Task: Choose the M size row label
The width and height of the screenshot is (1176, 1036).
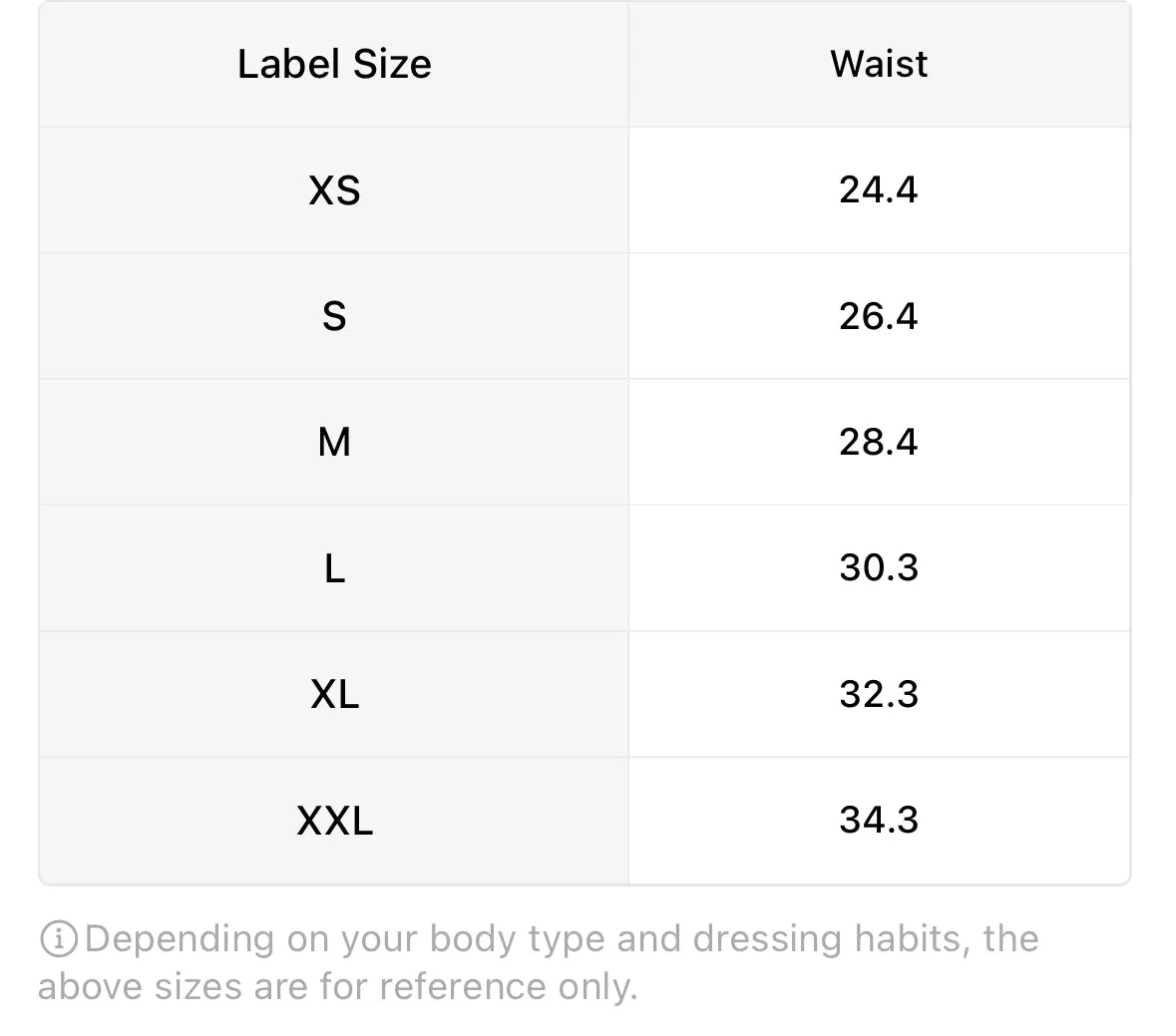Action: coord(334,443)
